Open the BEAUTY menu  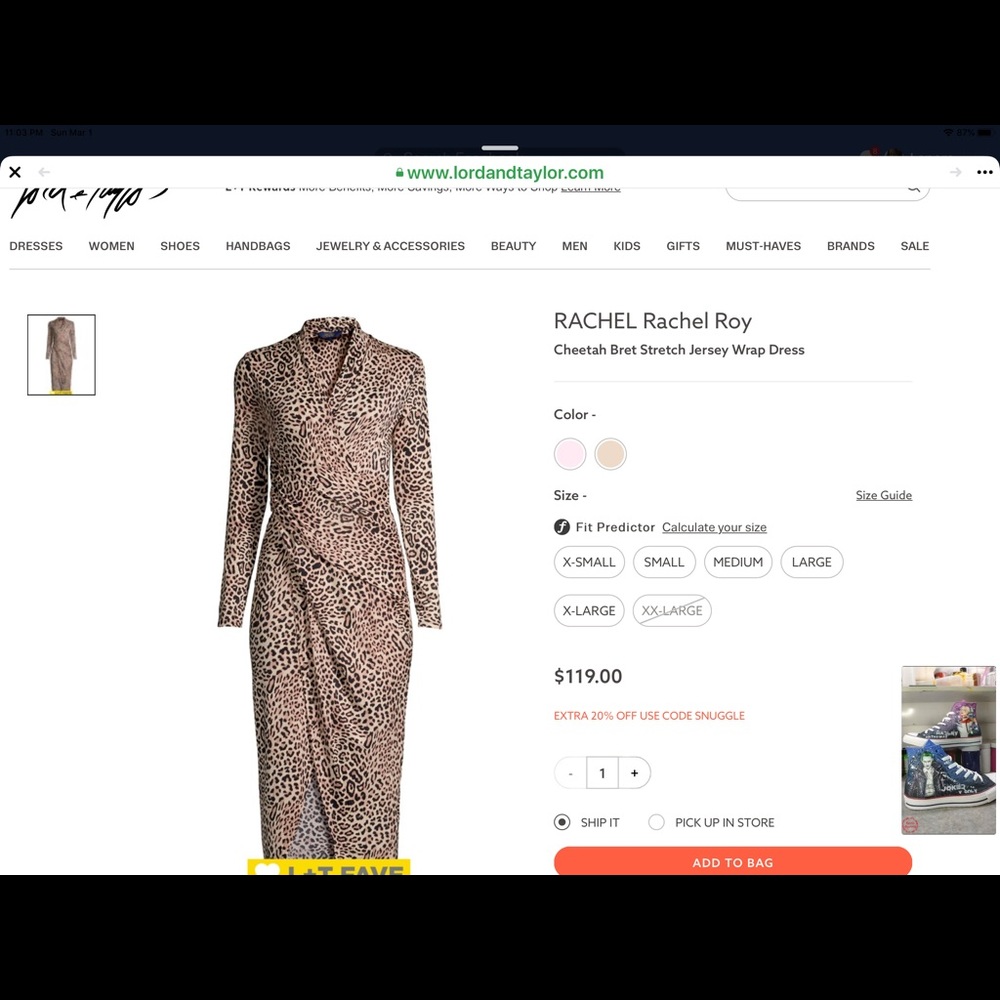click(513, 246)
